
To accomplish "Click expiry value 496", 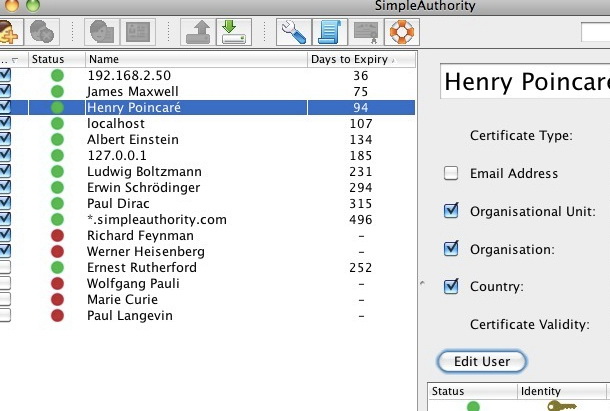I will point(361,220).
